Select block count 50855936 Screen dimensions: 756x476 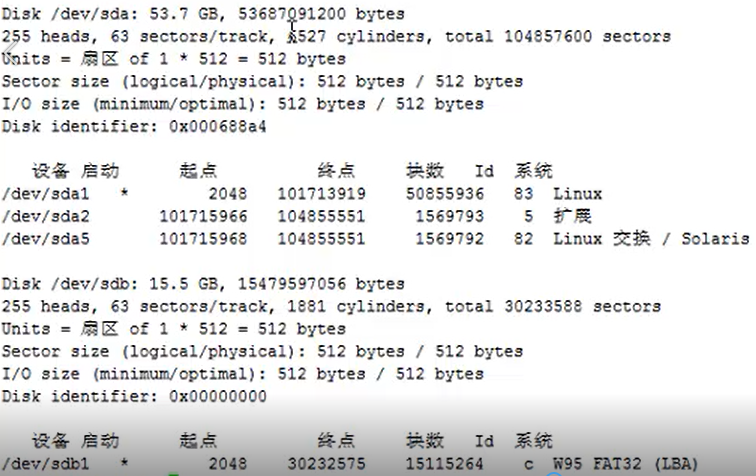pos(445,194)
